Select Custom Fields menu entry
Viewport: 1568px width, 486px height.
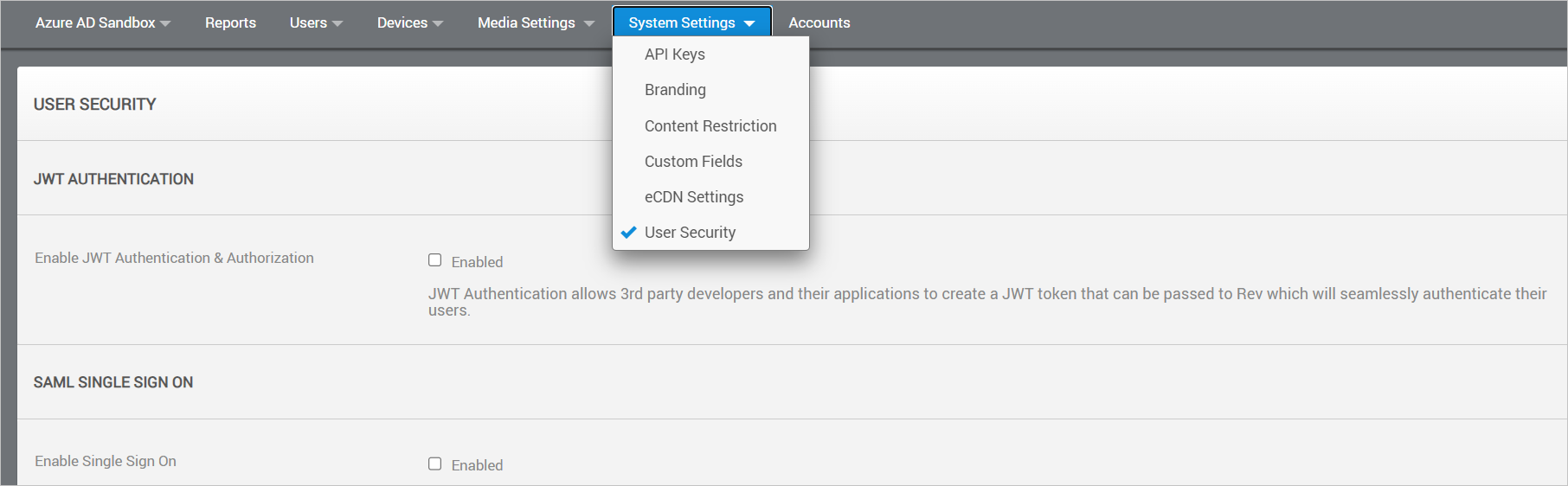(693, 162)
